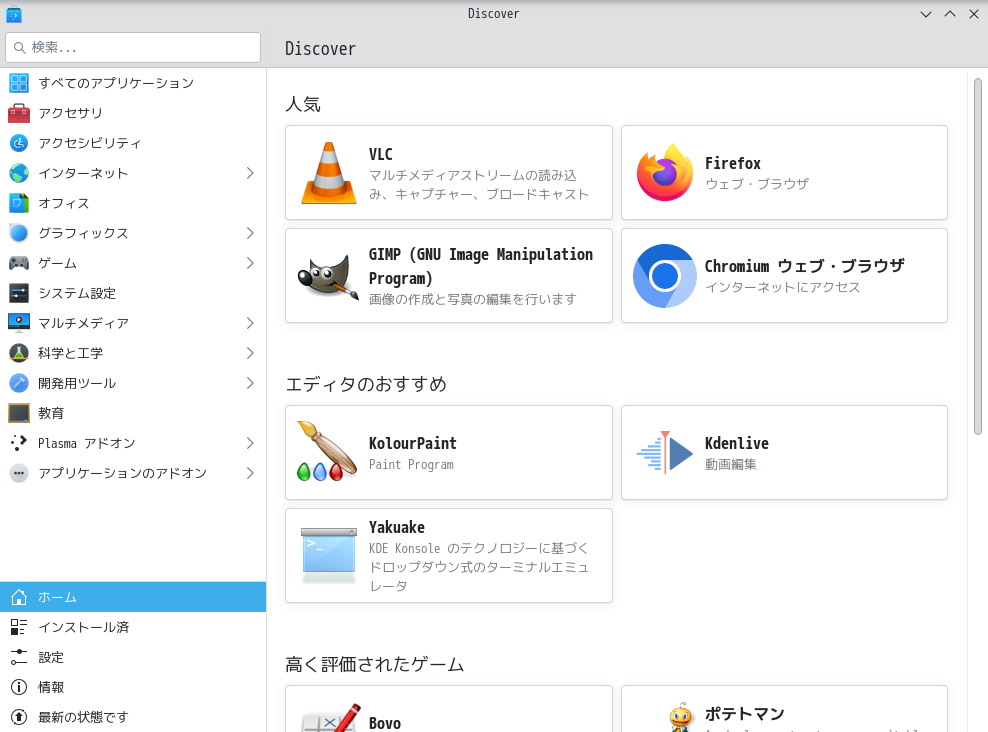The image size is (988, 732).
Task: Open the アクセサリ category icon
Action: pos(18,113)
